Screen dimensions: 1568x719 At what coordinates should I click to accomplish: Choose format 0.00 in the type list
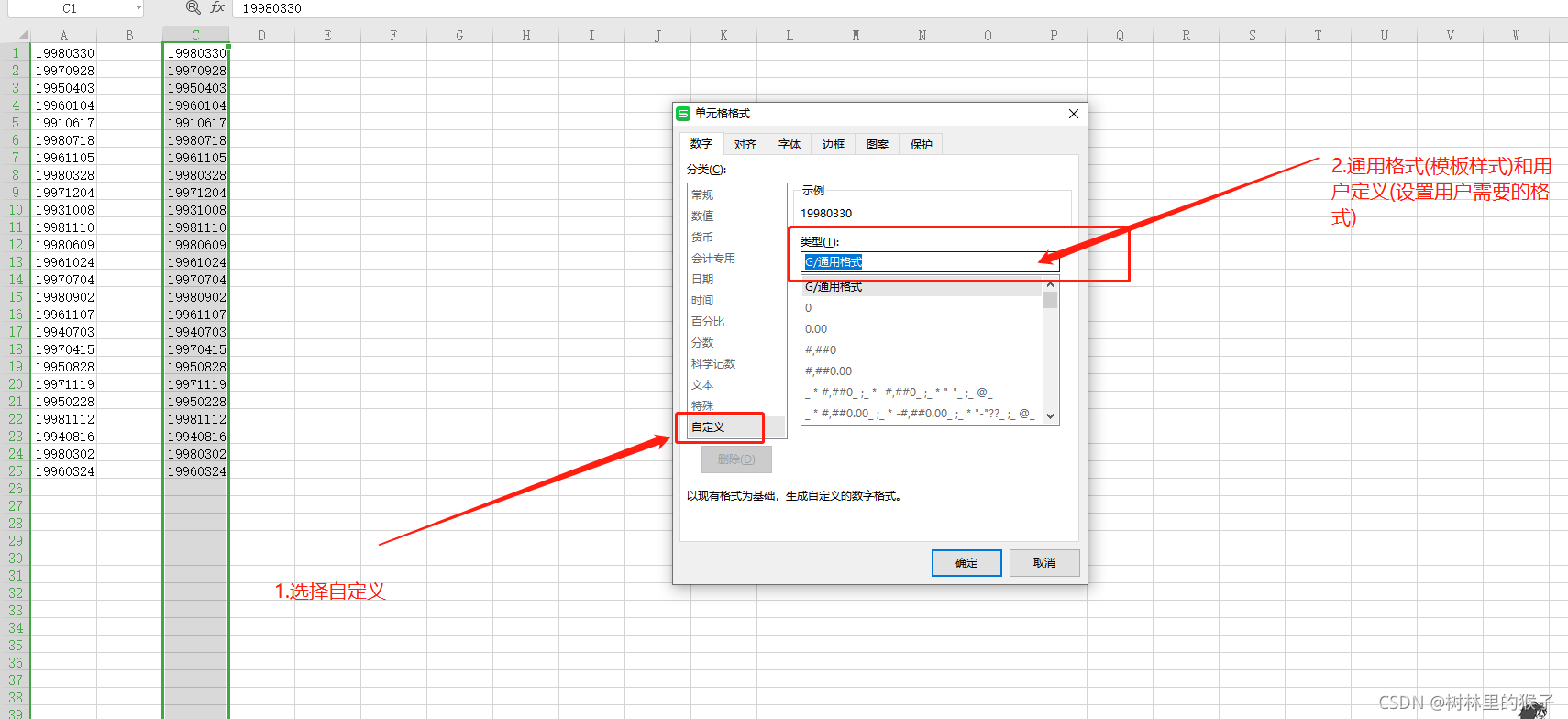pos(922,329)
